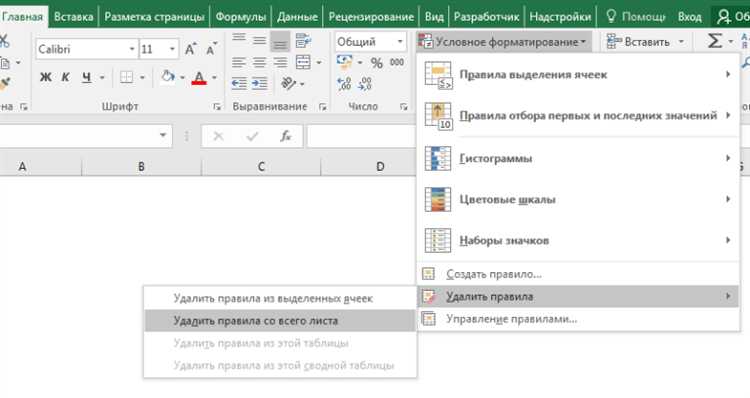The image size is (750, 398).
Task: Open the font size 11 dropdown
Action: (x=172, y=49)
